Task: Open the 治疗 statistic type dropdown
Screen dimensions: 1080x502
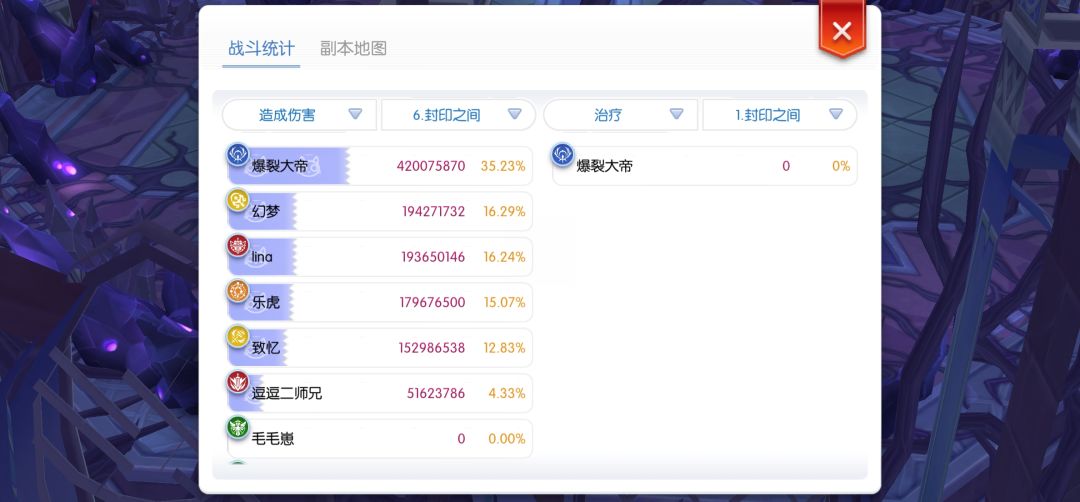Action: (x=621, y=115)
